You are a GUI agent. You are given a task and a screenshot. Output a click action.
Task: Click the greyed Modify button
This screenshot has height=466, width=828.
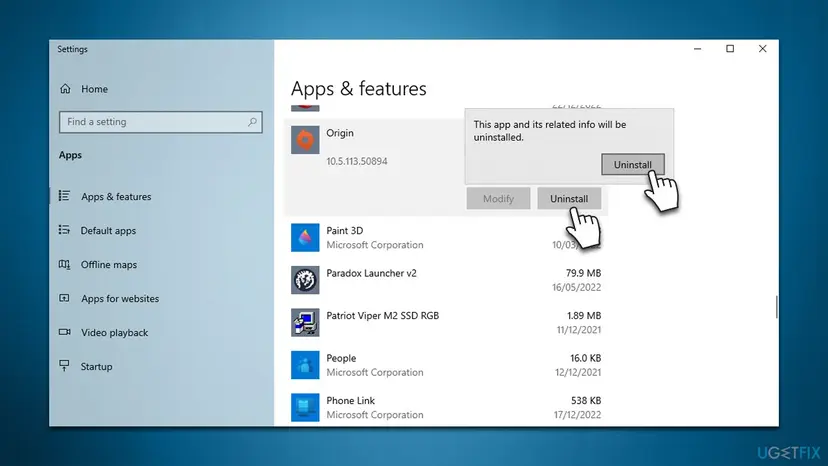coord(498,199)
